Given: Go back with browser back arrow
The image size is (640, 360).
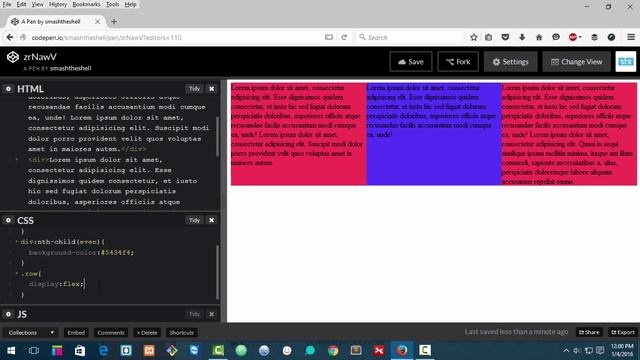Looking at the screenshot, I should click(10, 37).
